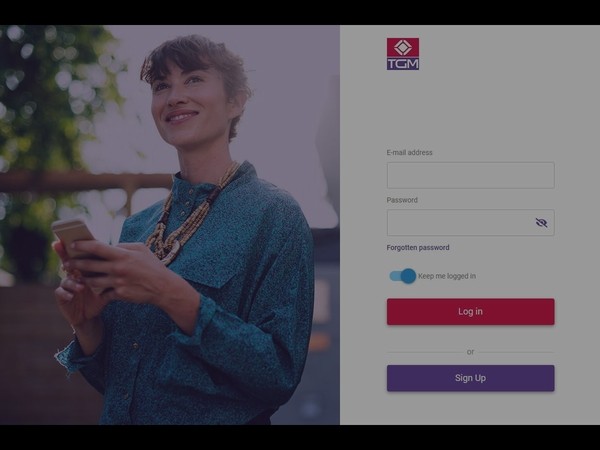Focus the Password input field

(470, 223)
